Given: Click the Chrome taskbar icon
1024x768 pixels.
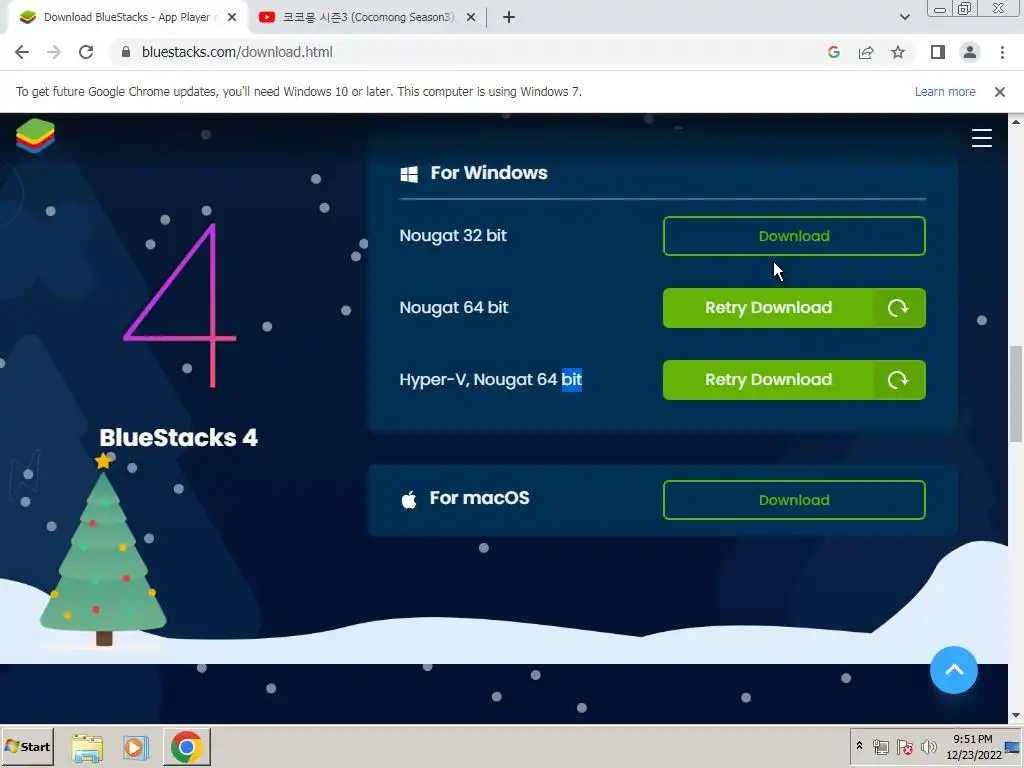Looking at the screenshot, I should coord(187,747).
